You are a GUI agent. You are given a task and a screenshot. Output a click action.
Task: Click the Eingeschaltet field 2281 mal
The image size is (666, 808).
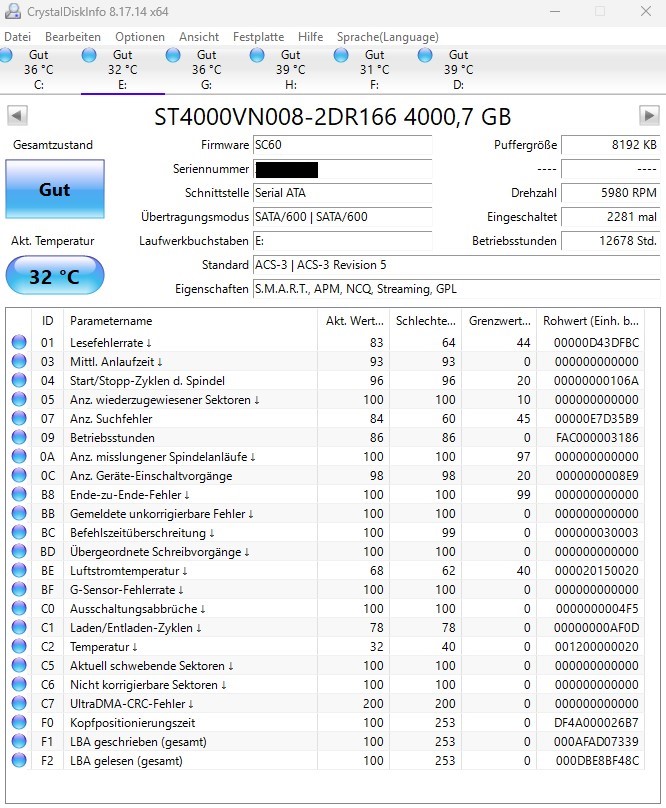(x=610, y=216)
